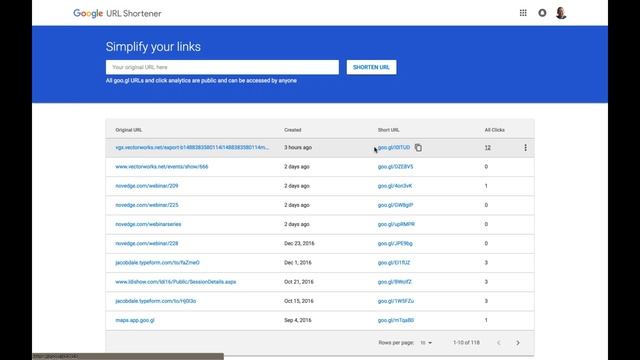Open the Rows per page dropdown
Screen dimensions: 640x360
coord(426,343)
